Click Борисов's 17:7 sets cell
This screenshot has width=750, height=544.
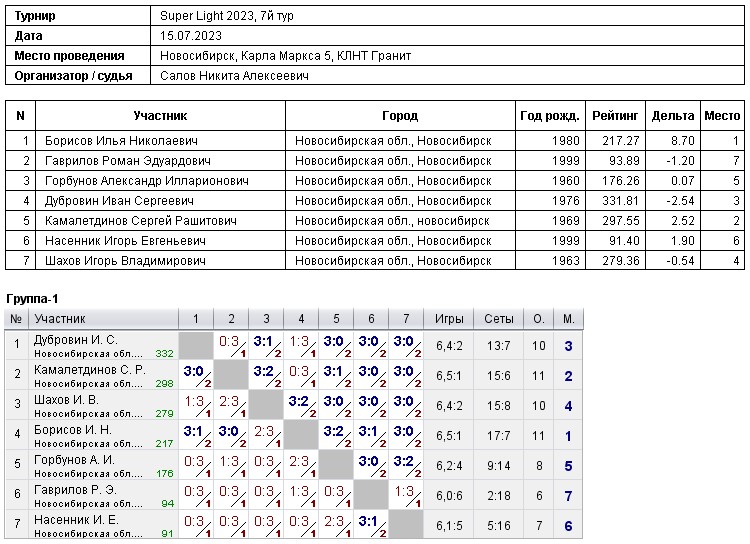[x=499, y=436]
